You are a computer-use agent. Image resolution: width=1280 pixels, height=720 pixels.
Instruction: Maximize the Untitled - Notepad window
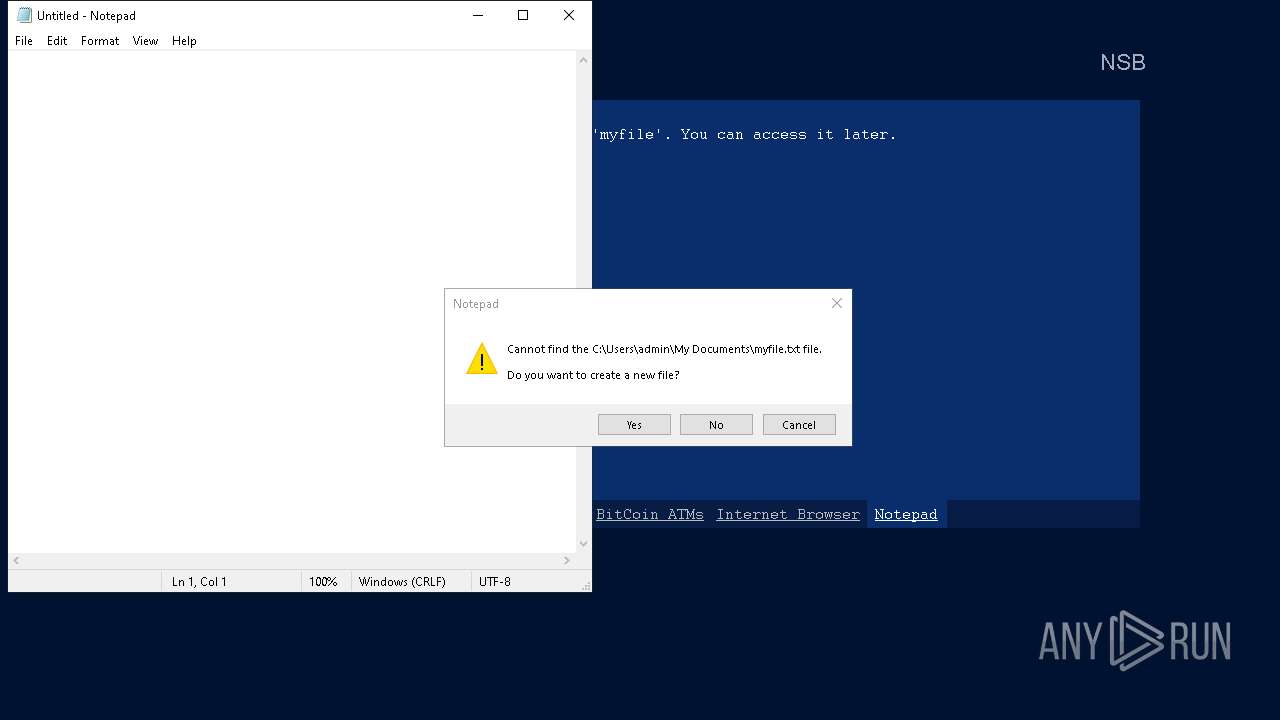tap(523, 15)
